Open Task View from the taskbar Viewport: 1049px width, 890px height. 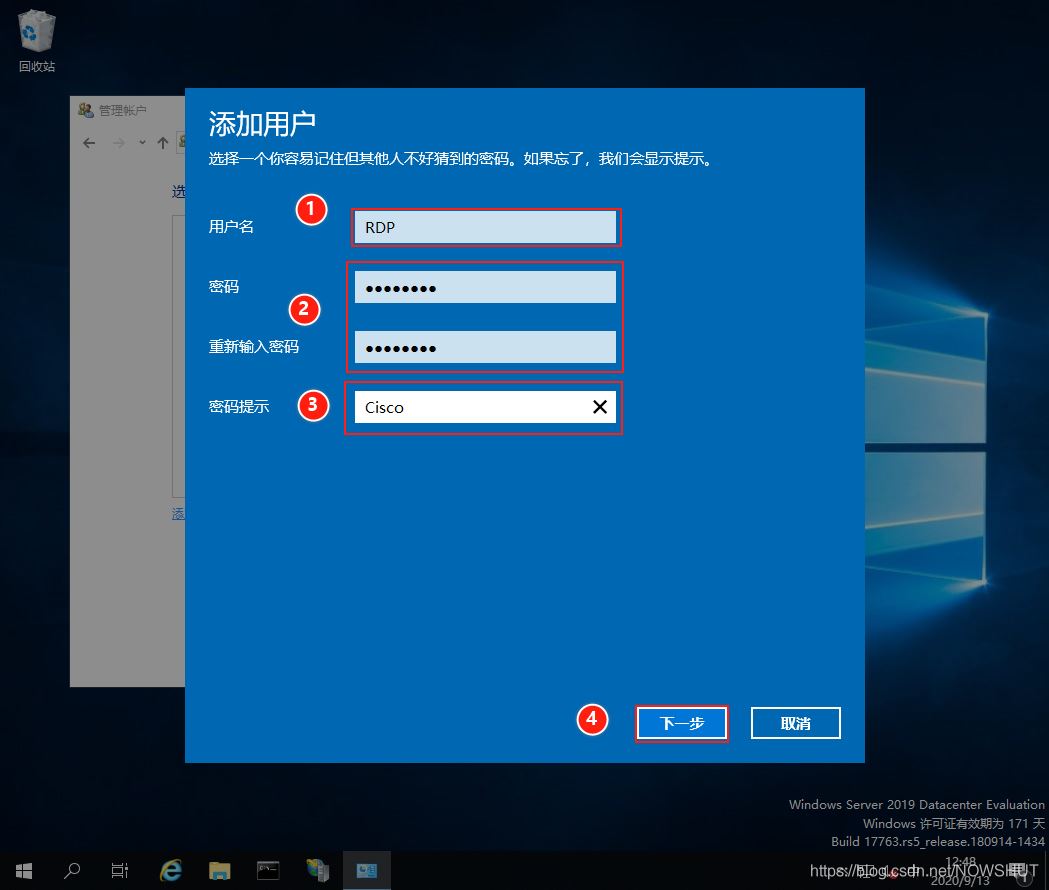coord(120,870)
